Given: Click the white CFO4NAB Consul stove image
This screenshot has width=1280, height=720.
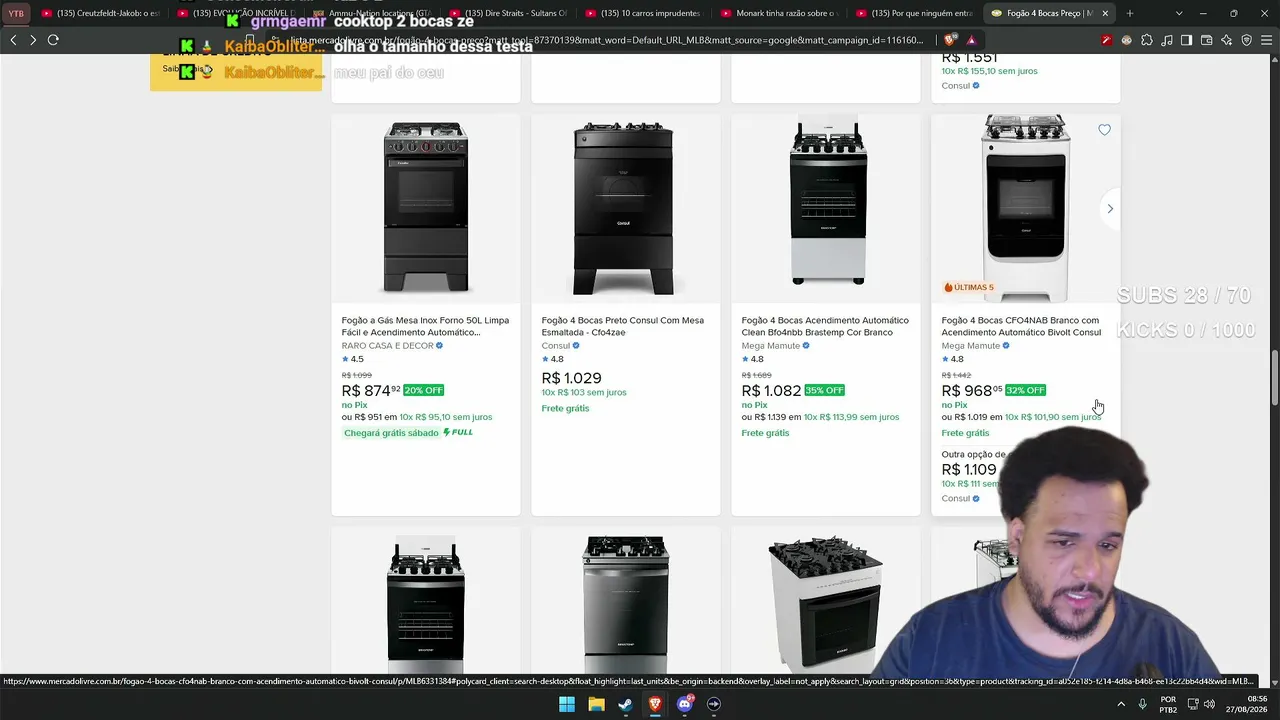Looking at the screenshot, I should tap(1025, 208).
